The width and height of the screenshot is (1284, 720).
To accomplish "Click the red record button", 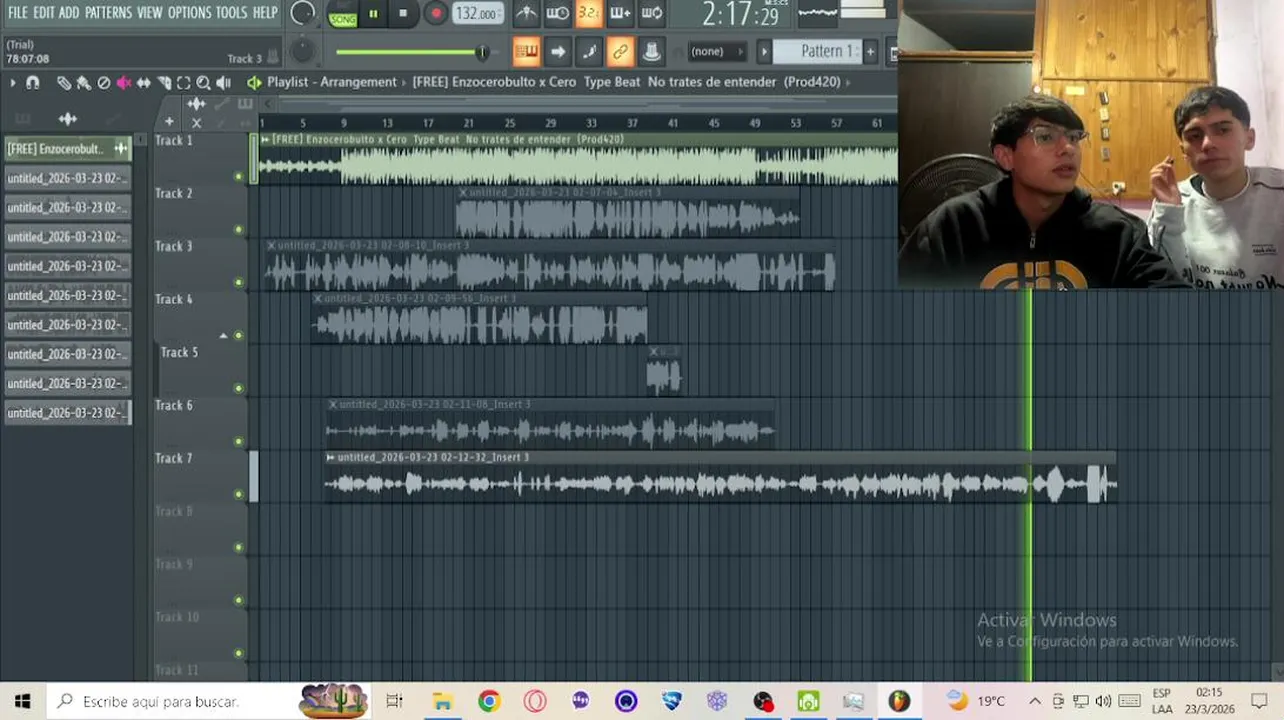I will click(435, 14).
